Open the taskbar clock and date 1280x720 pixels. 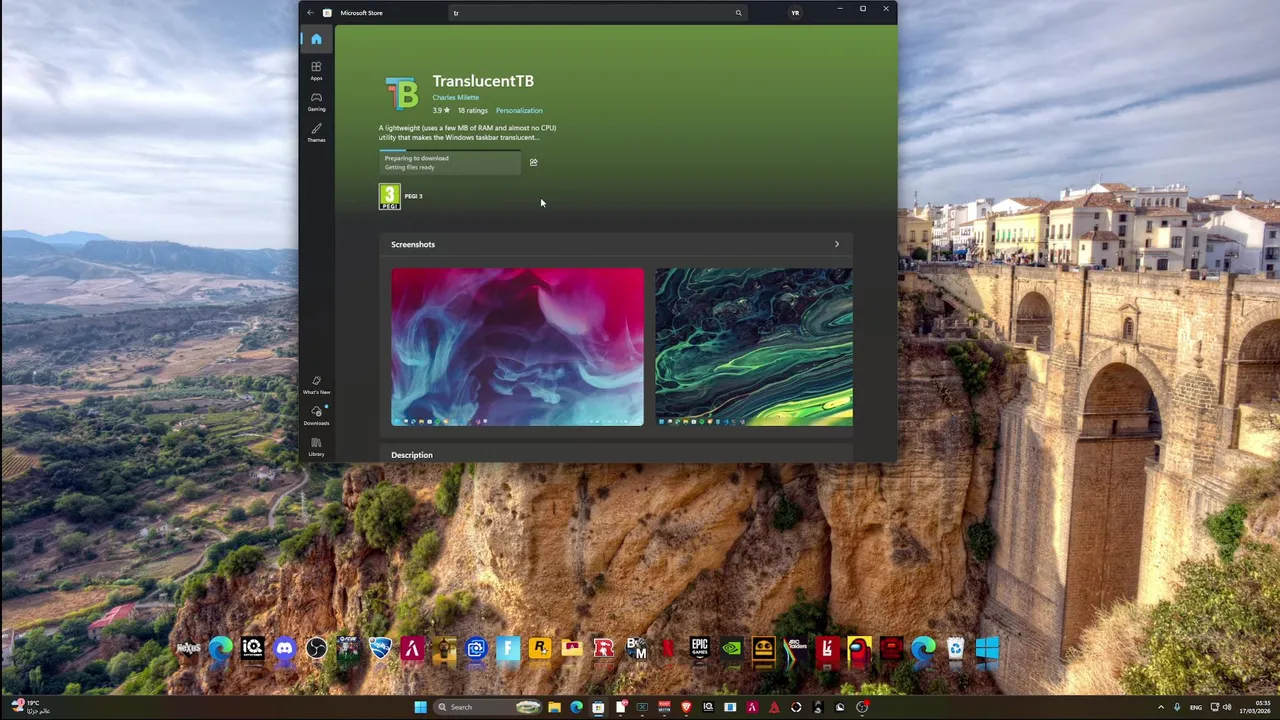point(1256,707)
